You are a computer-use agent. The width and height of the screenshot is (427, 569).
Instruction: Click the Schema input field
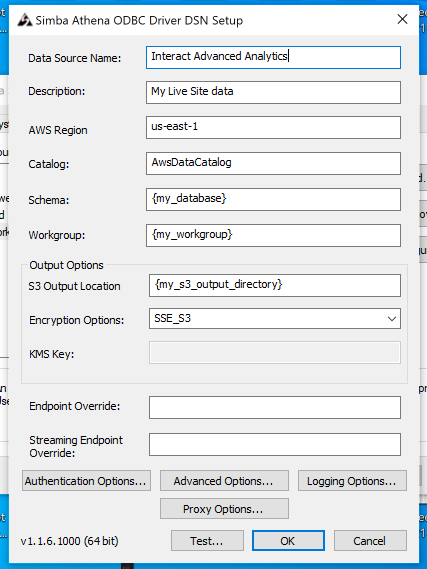(x=273, y=199)
